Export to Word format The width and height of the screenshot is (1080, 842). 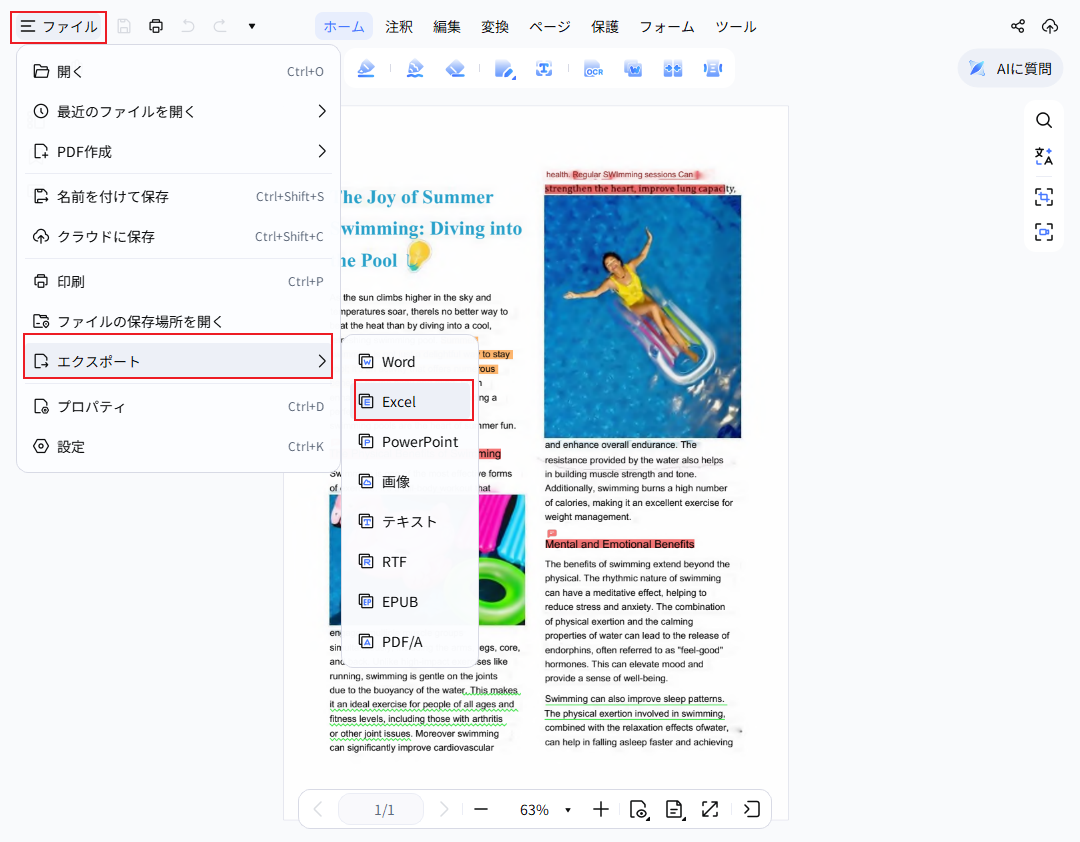[413, 362]
